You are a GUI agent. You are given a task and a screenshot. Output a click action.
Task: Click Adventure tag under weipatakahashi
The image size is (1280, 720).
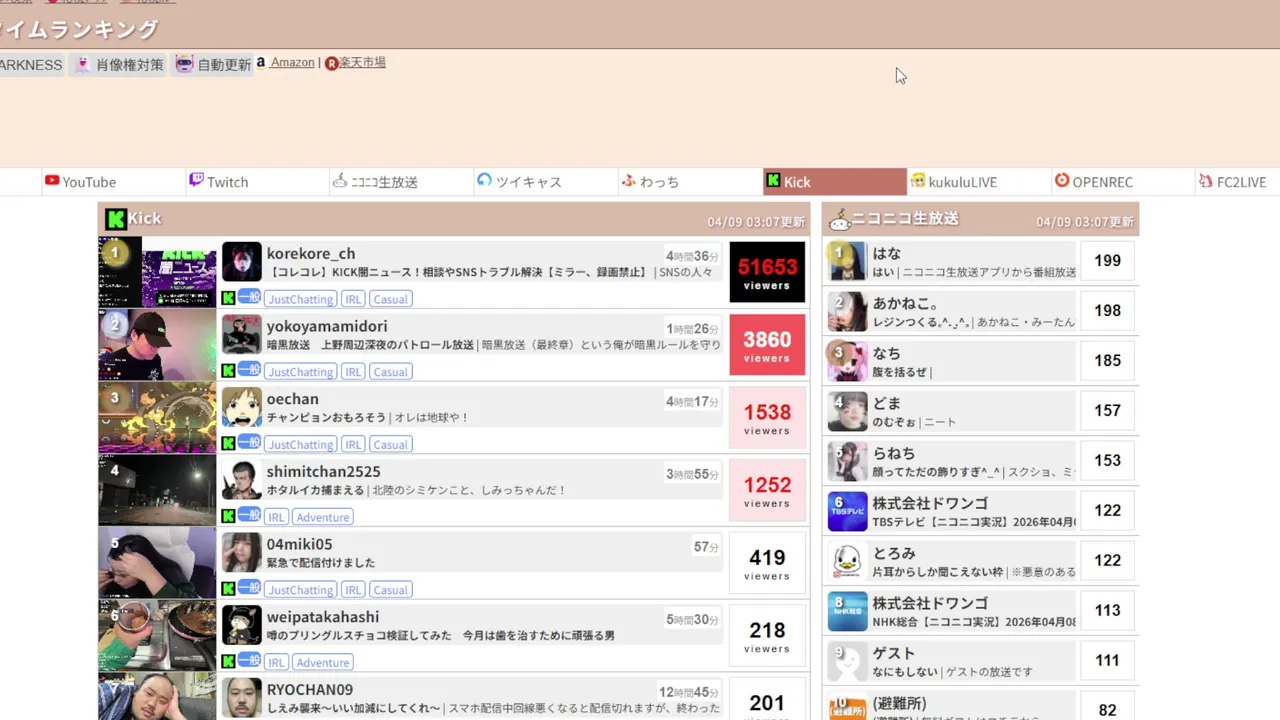pos(323,662)
